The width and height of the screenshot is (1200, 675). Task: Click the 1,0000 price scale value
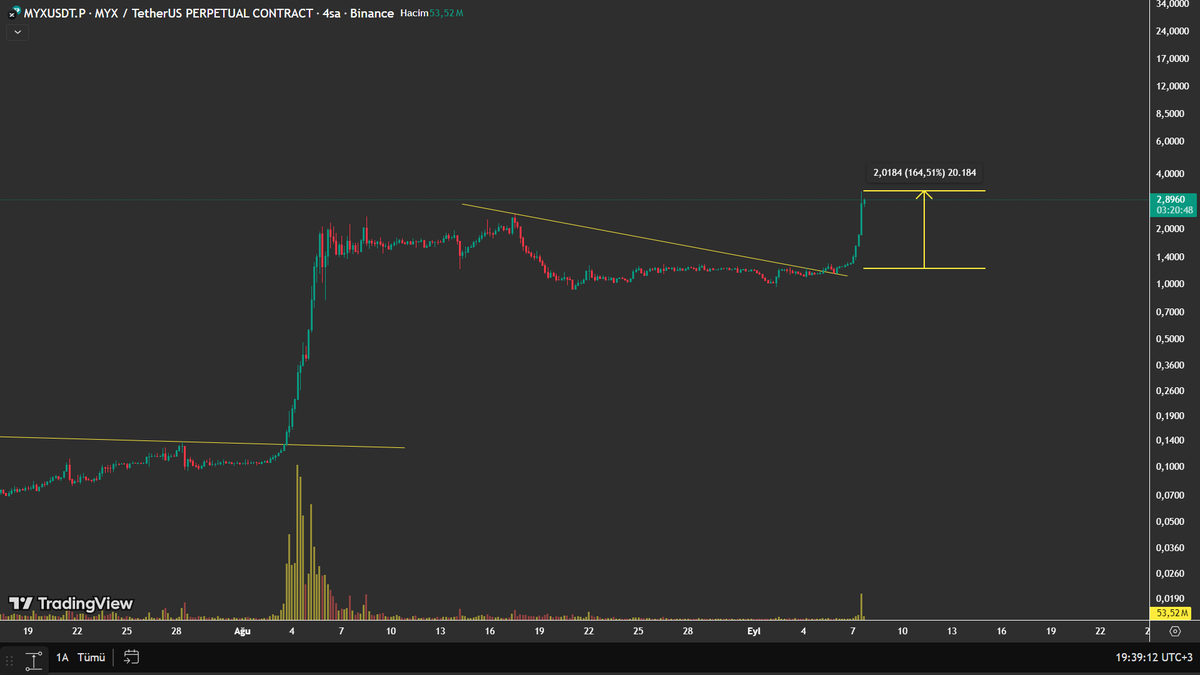point(1170,284)
